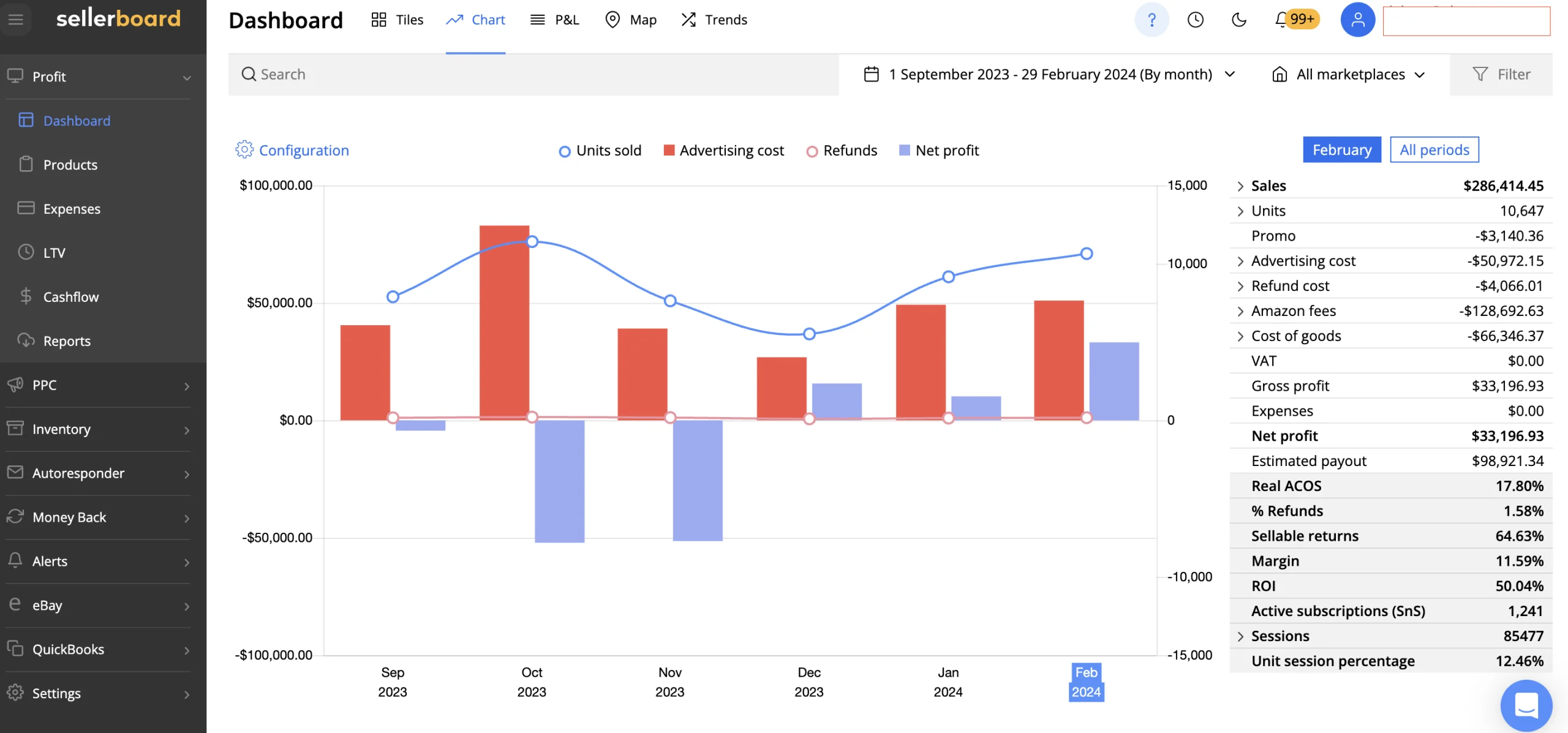The image size is (1568, 733).
Task: Click the Expenses card icon in sidebar
Action: (x=26, y=208)
